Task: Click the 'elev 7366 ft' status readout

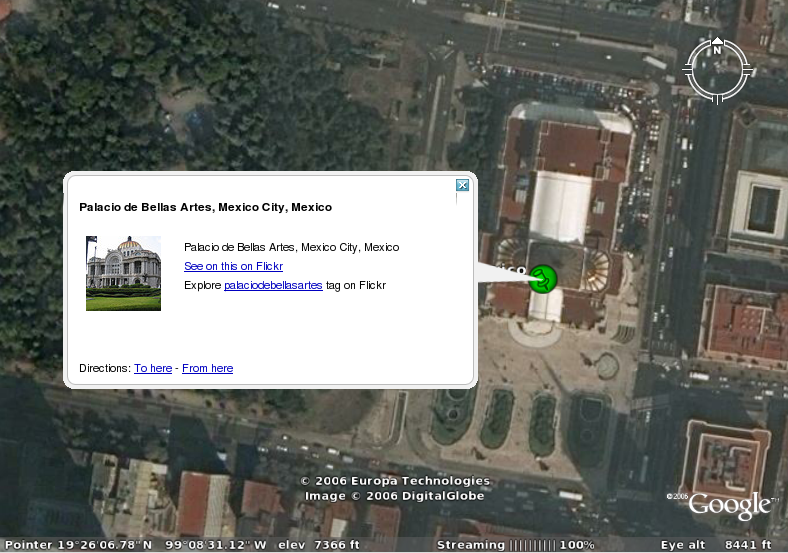Action: [x=319, y=545]
